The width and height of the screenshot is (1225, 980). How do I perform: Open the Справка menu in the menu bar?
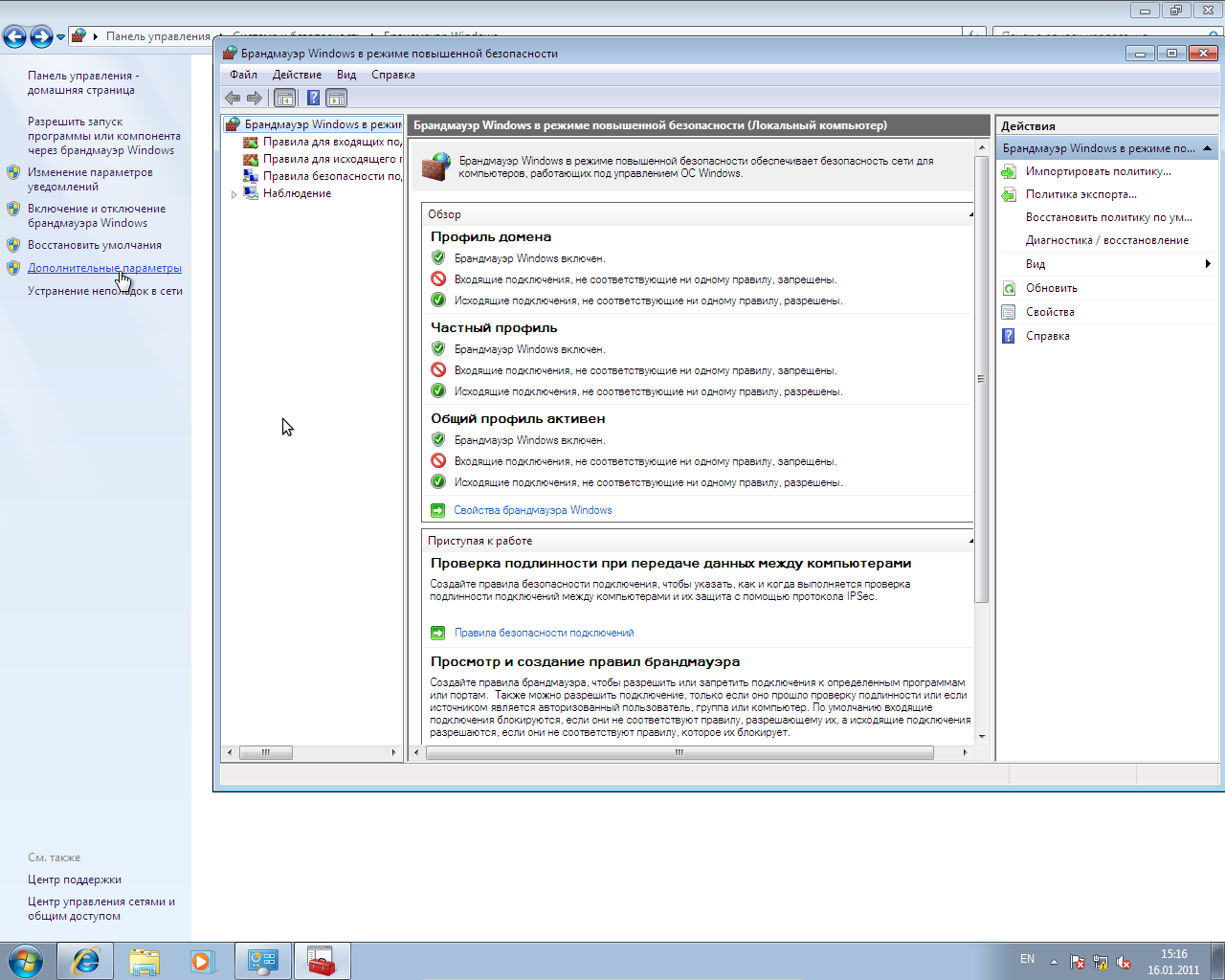(393, 75)
